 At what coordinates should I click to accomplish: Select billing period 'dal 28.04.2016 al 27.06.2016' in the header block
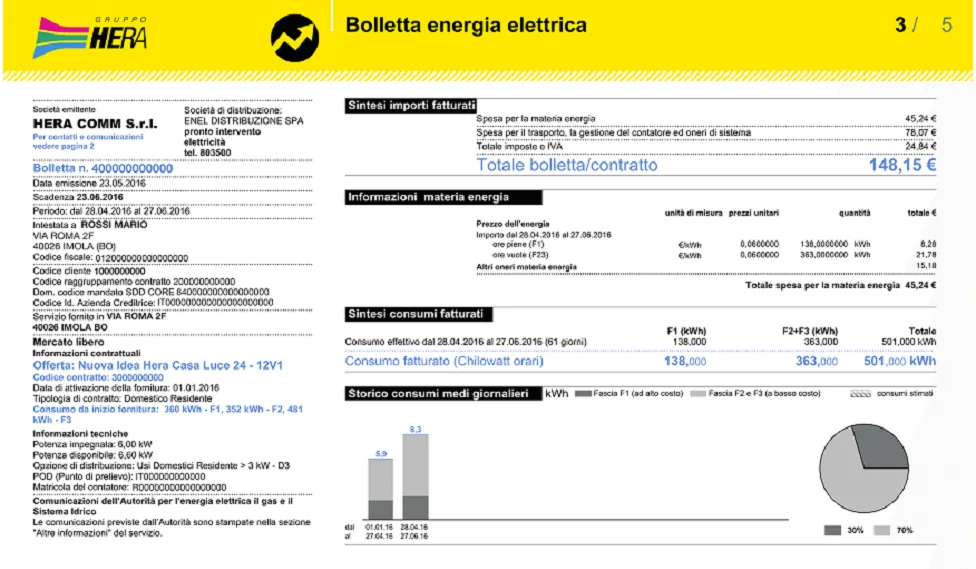(129, 211)
